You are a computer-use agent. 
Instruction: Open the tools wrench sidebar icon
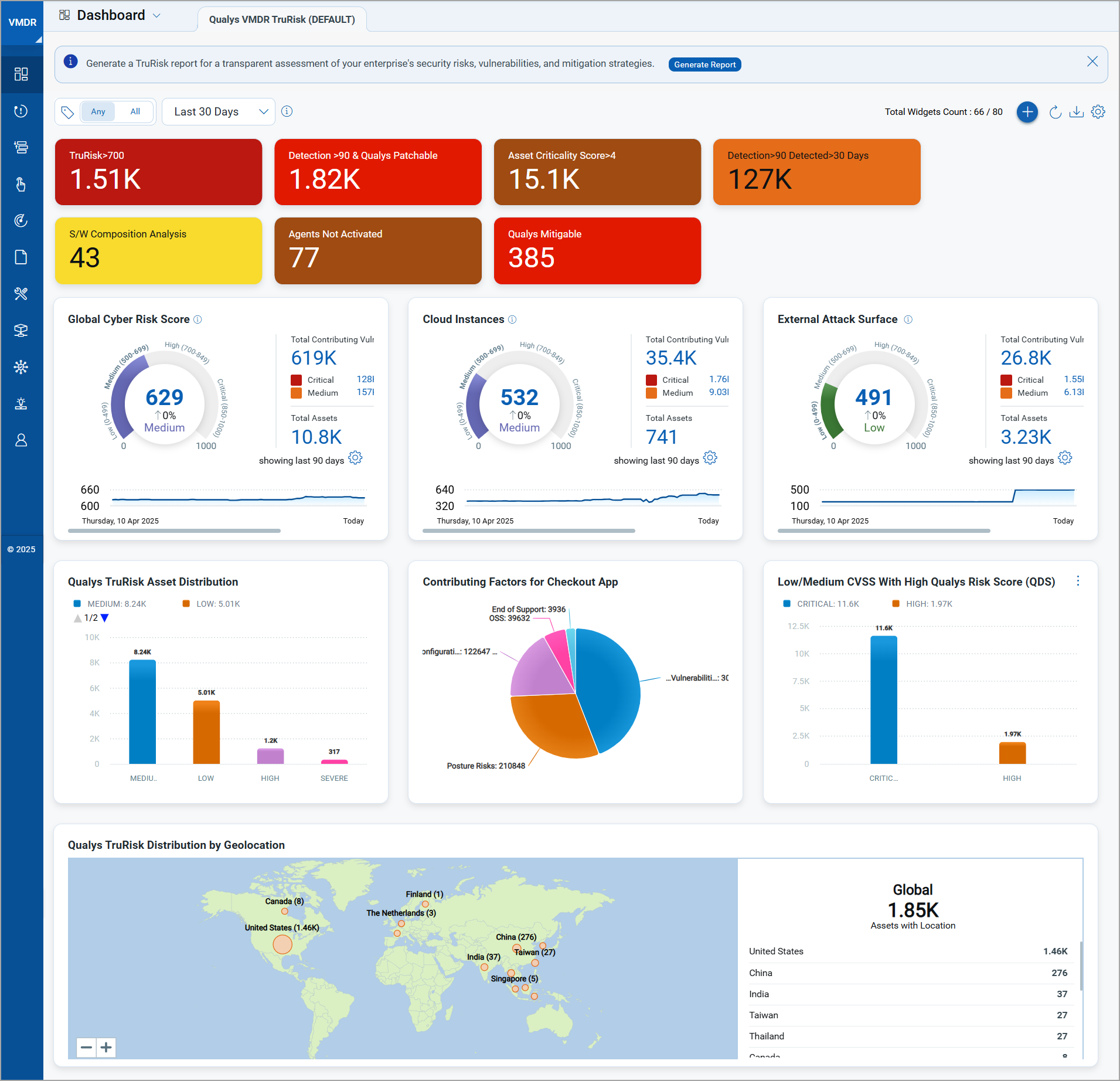click(x=21, y=294)
